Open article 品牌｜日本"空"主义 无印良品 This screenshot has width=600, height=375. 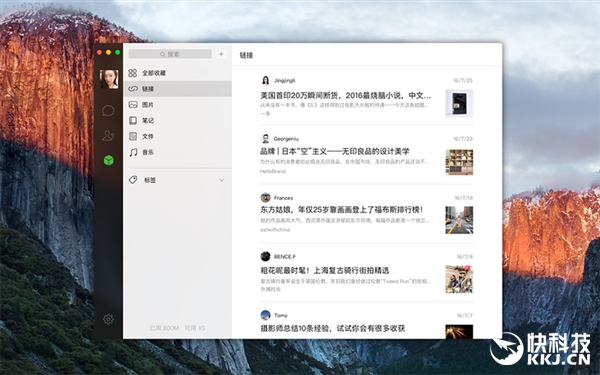[x=335, y=152]
